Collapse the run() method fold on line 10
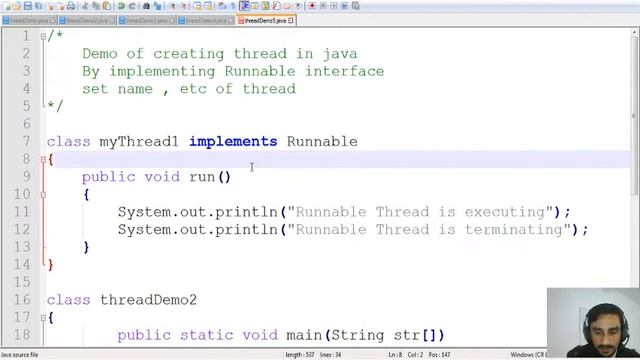This screenshot has height=360, width=640. [x=43, y=195]
